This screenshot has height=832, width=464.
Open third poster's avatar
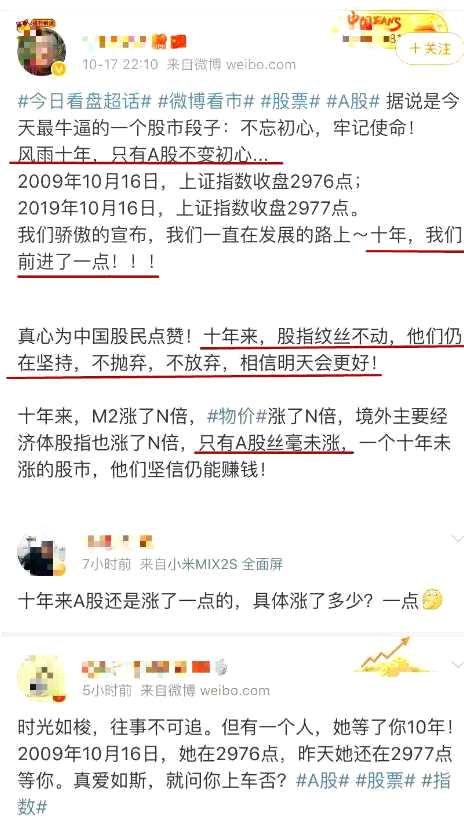(41, 679)
